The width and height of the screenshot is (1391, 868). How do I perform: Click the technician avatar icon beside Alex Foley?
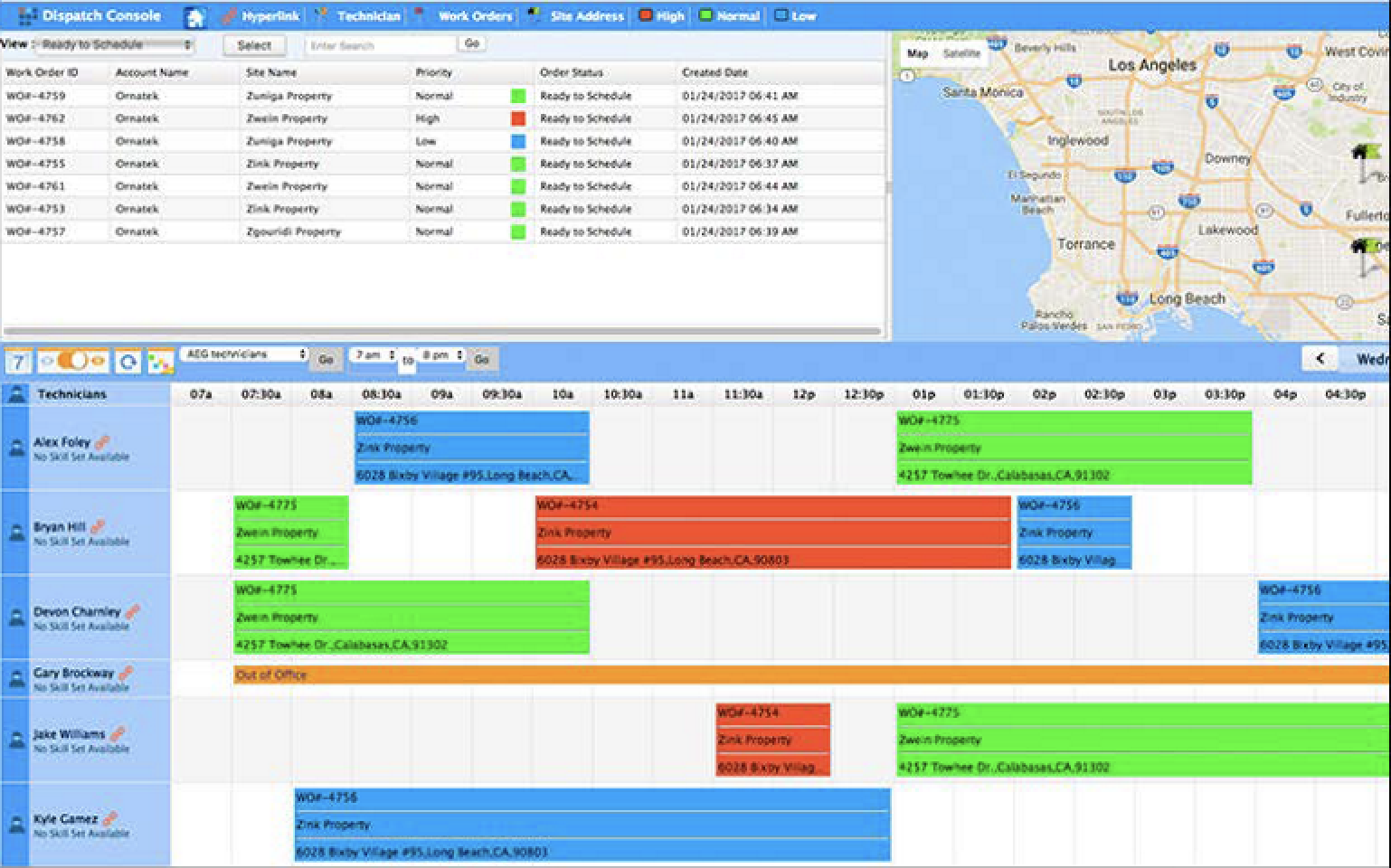tap(15, 447)
